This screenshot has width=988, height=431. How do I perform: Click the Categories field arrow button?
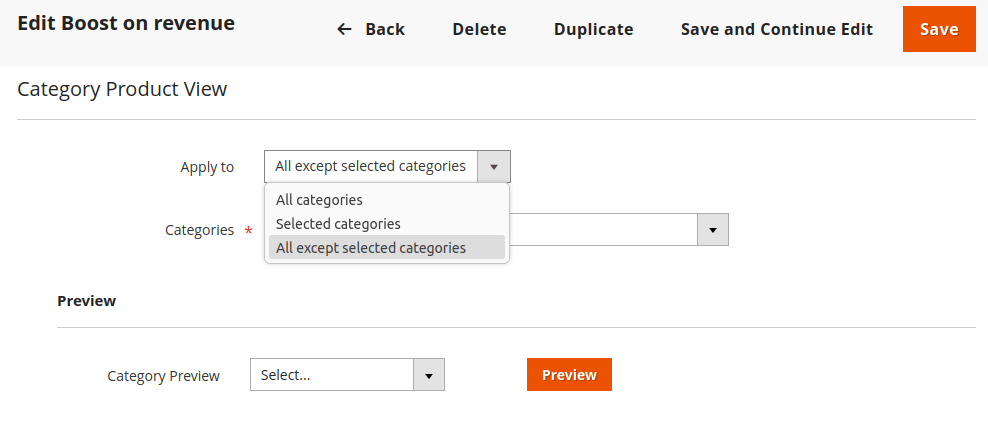[x=712, y=230]
